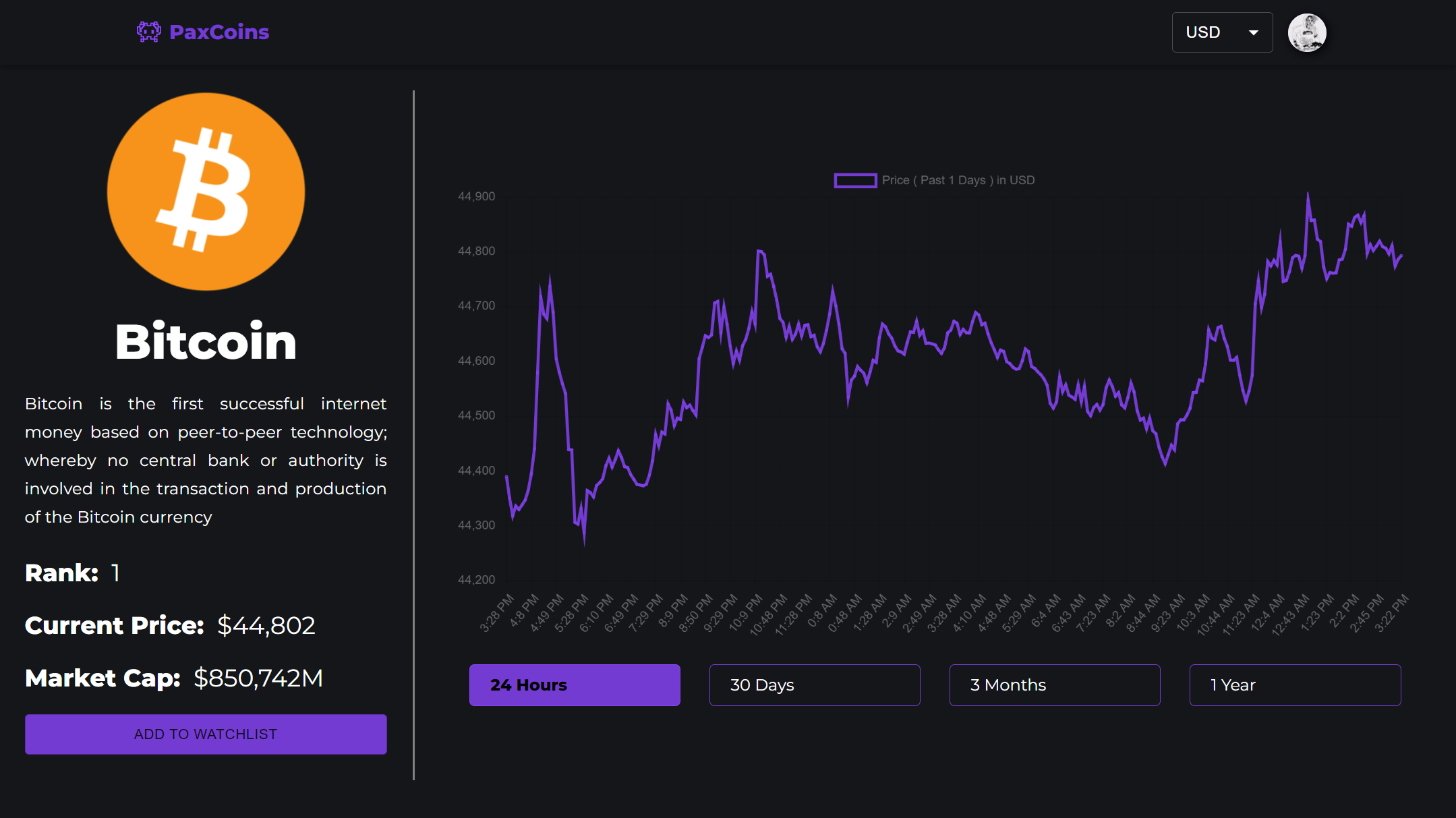Click the Bitcoin heading title
The image size is (1456, 818).
pos(206,341)
